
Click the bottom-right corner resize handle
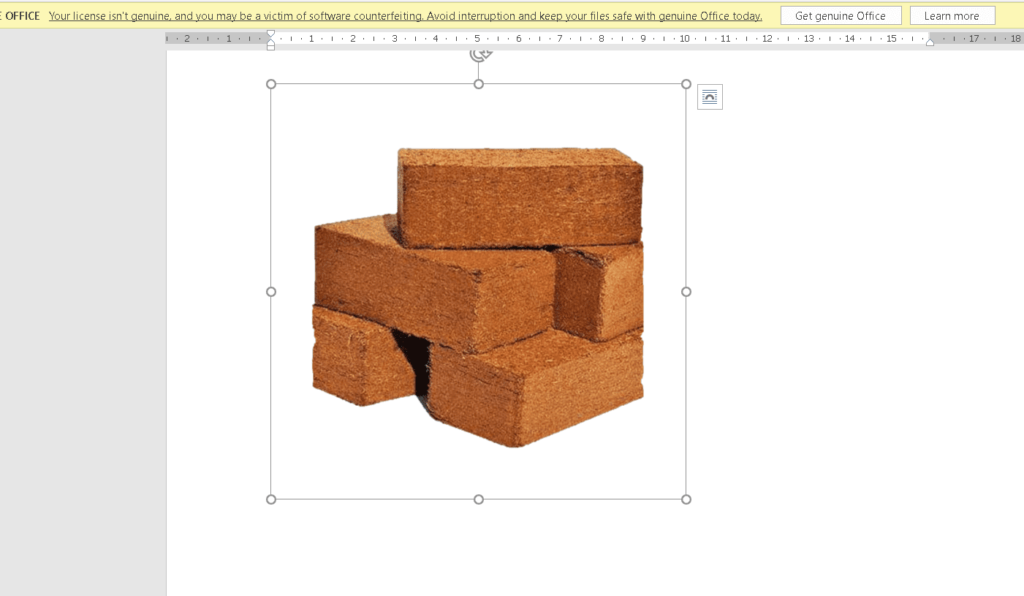(686, 499)
